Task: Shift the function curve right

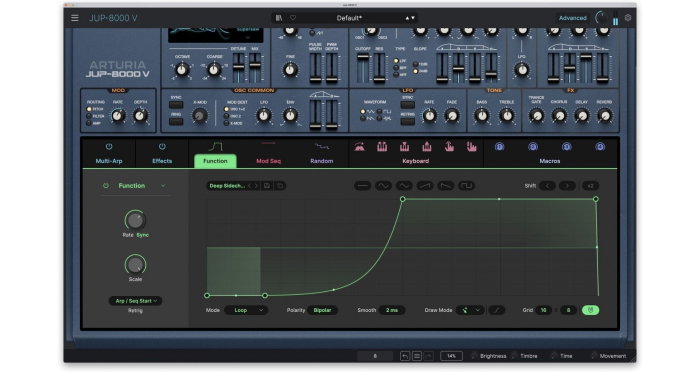Action: tap(567, 186)
